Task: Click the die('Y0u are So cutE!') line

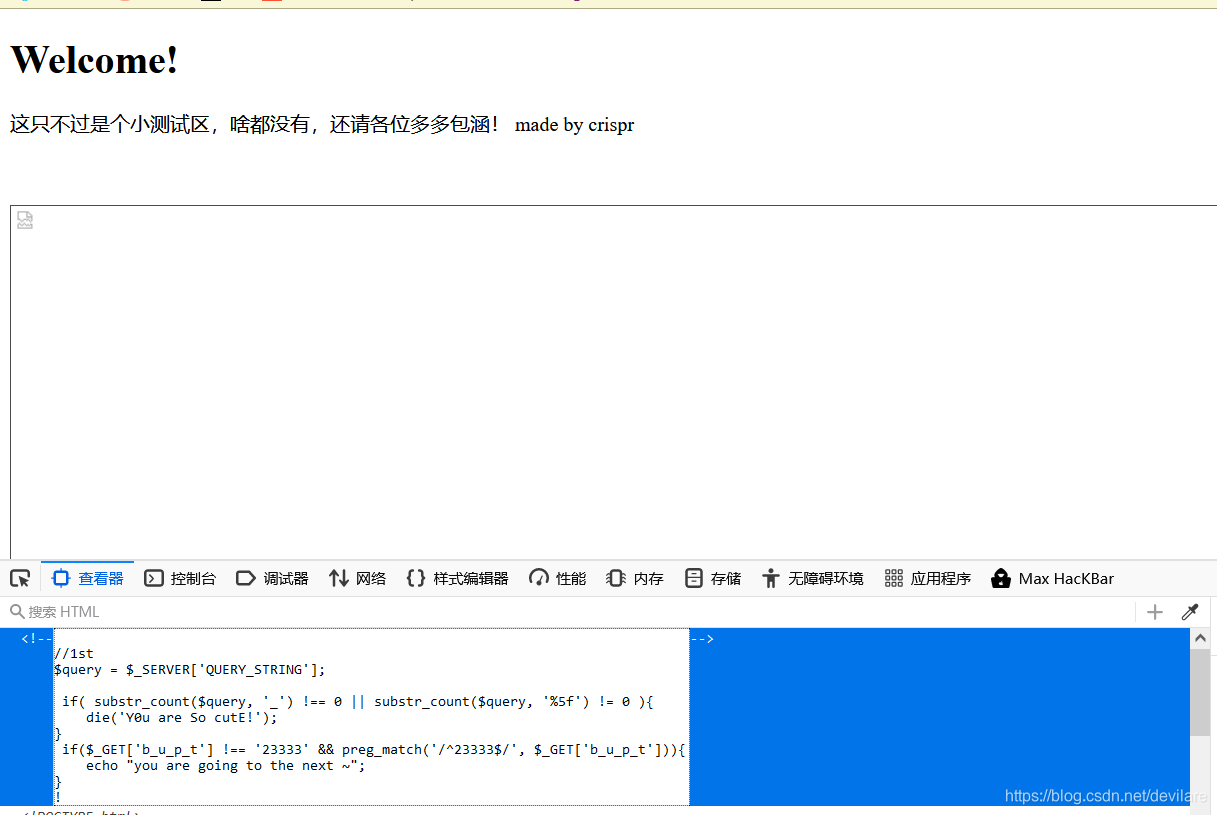Action: 182,717
